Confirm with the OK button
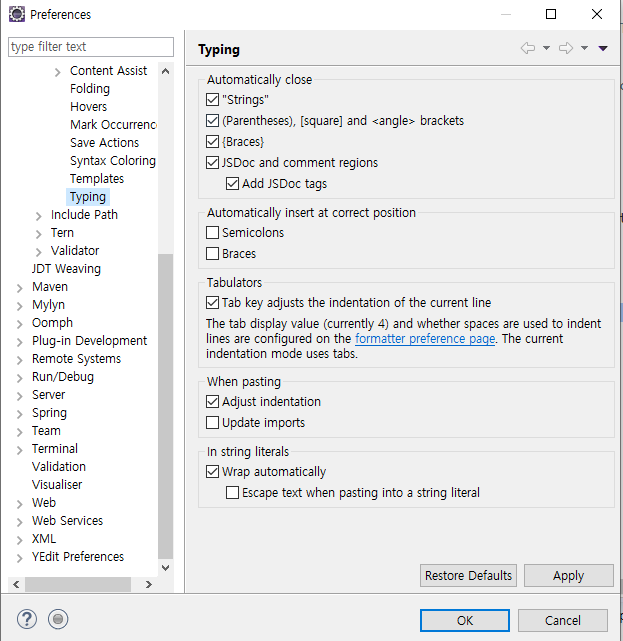Image resolution: width=623 pixels, height=641 pixels. click(x=465, y=621)
